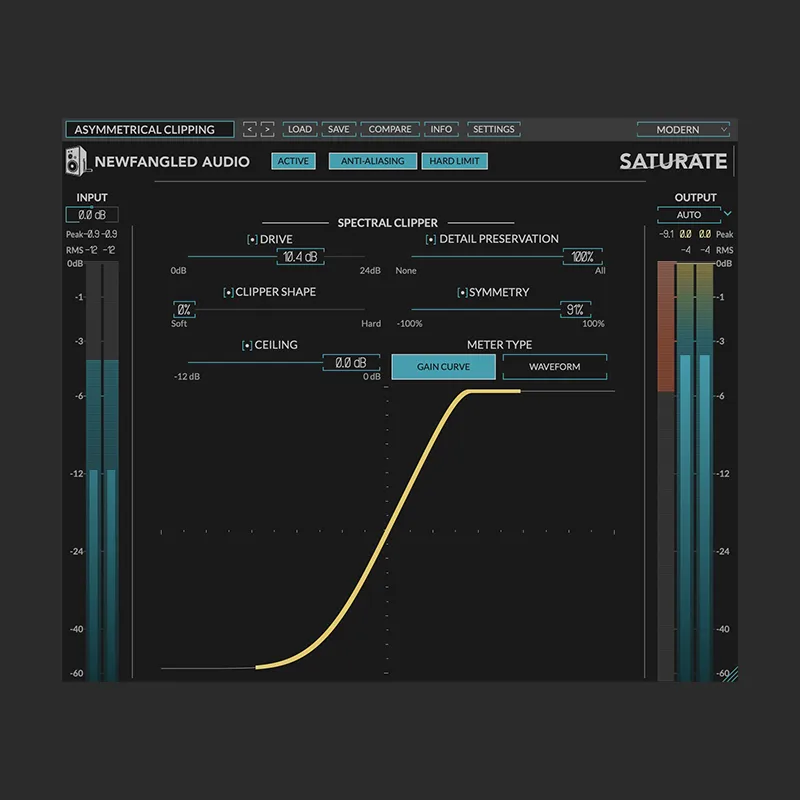Click the 'Soft' label under Clipper Shape
The height and width of the screenshot is (800, 800).
click(x=179, y=324)
